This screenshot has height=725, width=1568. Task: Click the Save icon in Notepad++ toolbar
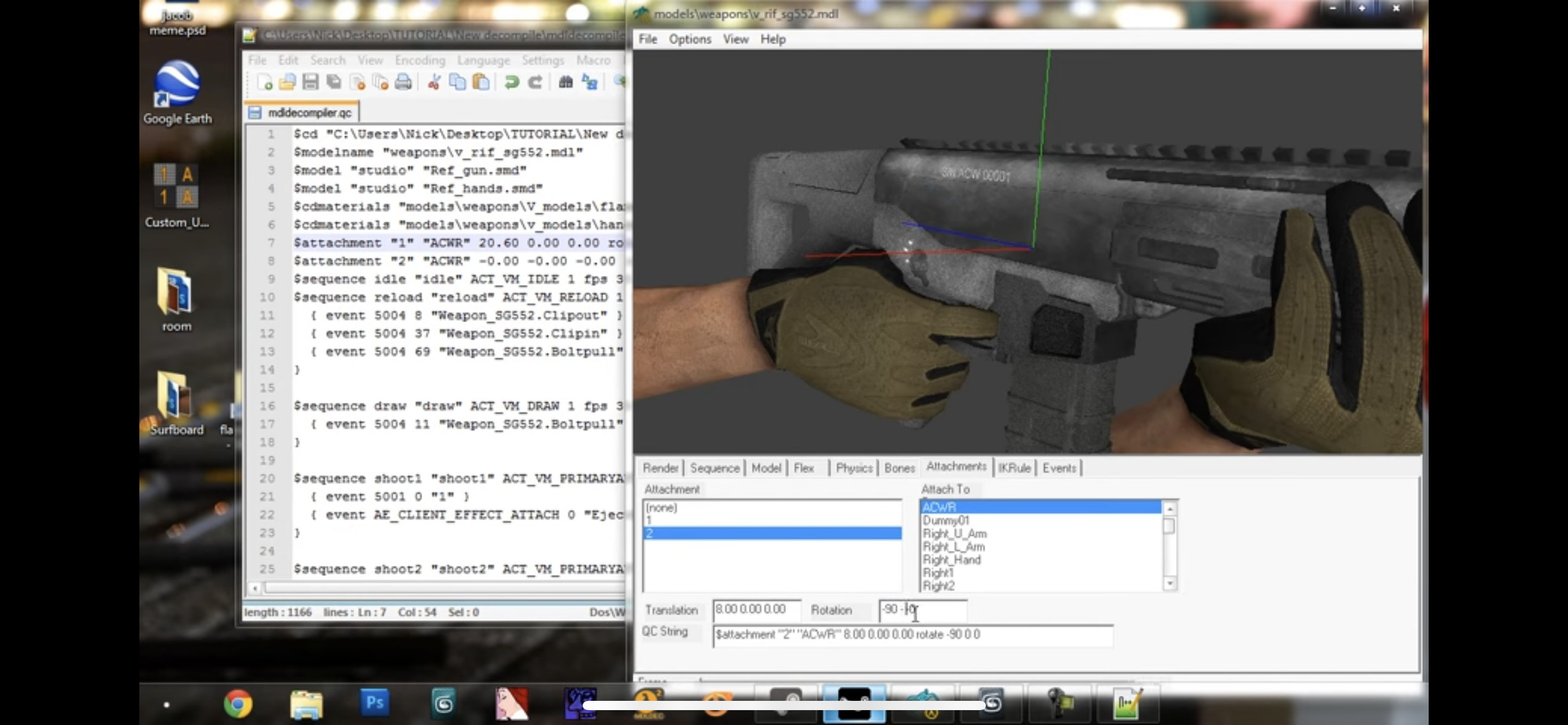pyautogui.click(x=310, y=82)
